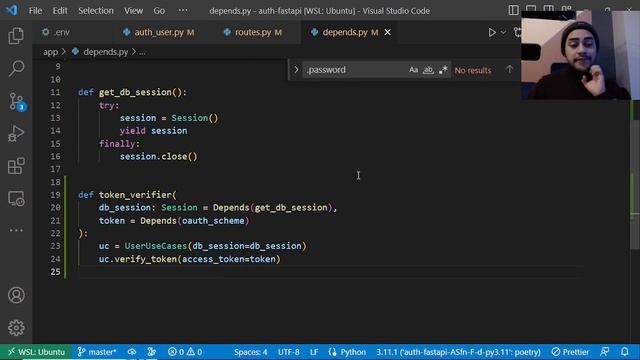Click the VS Code logo icon
Screen dimensions: 640x360
11,10
